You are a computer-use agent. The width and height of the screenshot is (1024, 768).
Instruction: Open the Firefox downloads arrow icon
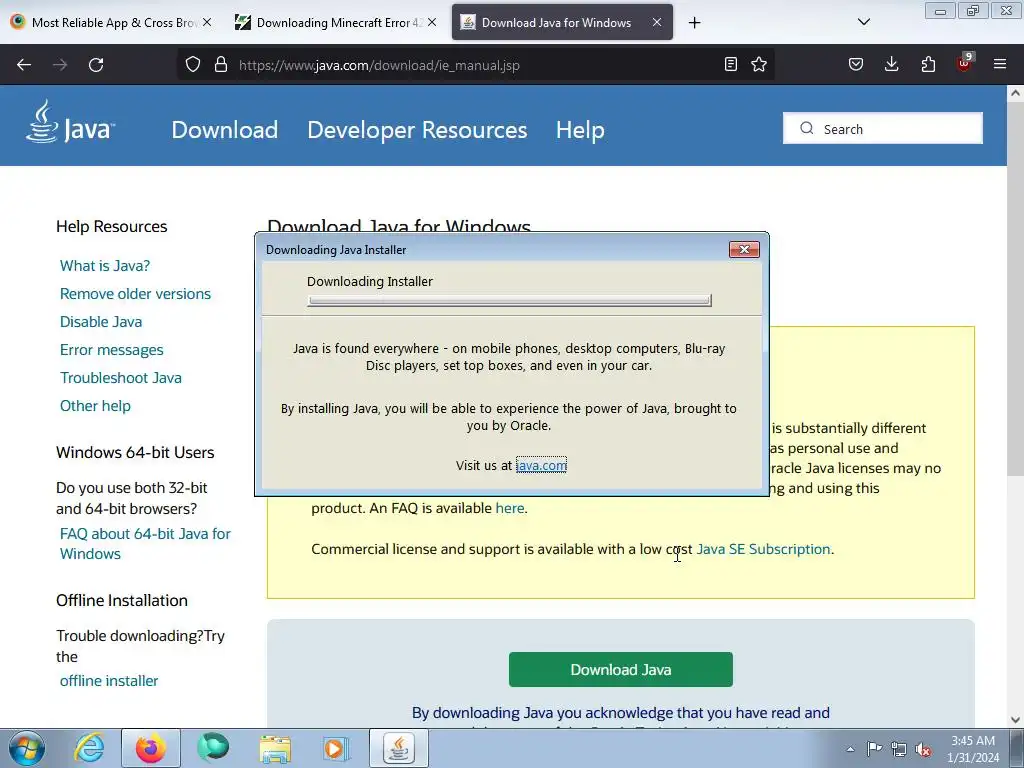pyautogui.click(x=891, y=64)
